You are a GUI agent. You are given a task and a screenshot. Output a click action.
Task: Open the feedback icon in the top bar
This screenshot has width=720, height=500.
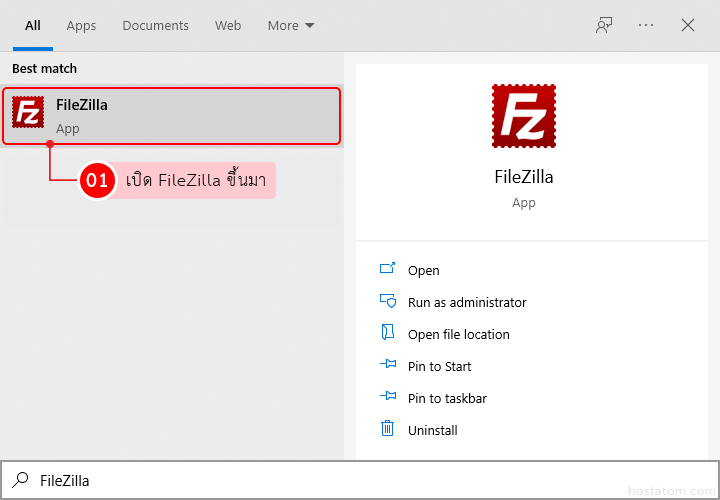coord(604,25)
